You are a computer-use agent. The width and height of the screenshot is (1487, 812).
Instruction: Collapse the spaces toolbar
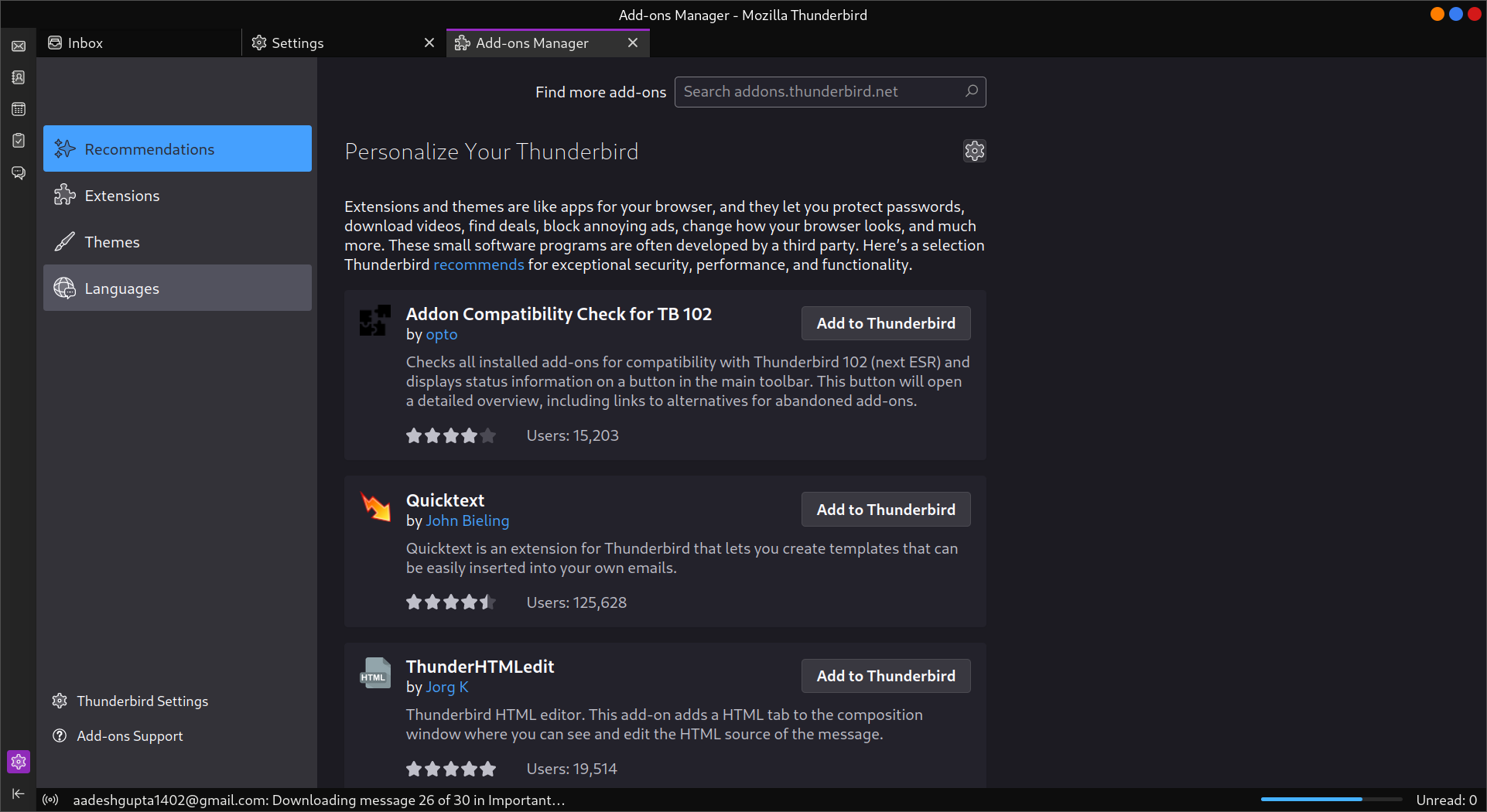point(19,793)
